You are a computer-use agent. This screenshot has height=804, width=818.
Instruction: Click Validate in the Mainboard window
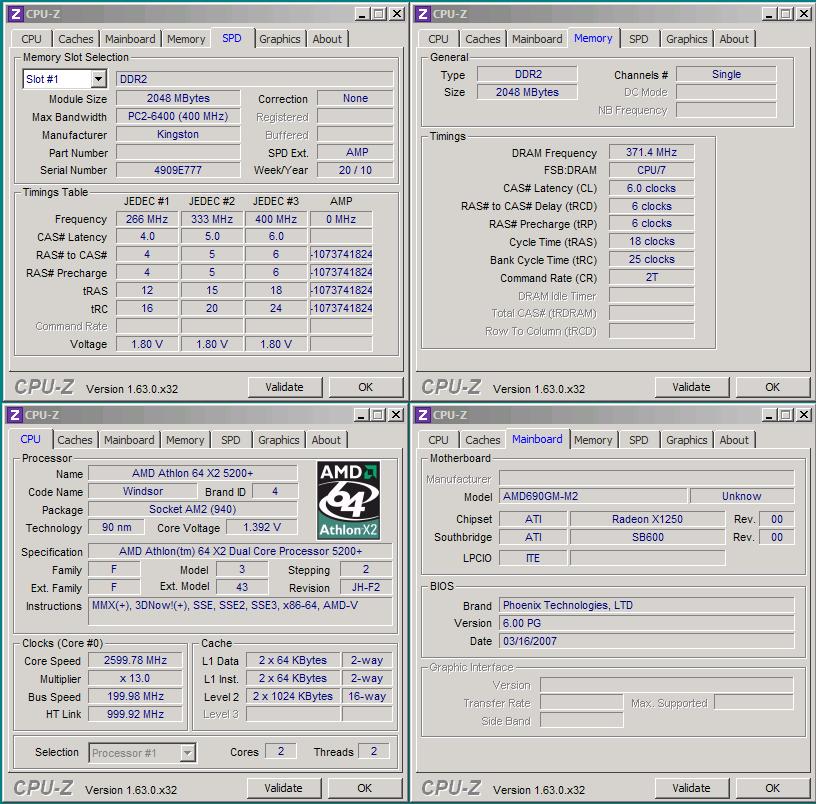pos(691,788)
